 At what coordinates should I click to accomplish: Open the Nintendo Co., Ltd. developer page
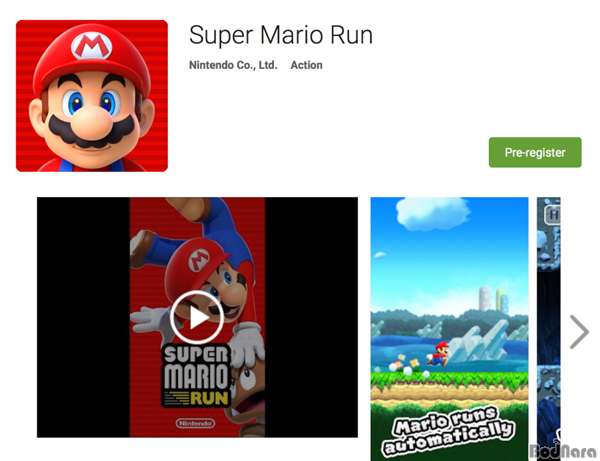click(233, 65)
